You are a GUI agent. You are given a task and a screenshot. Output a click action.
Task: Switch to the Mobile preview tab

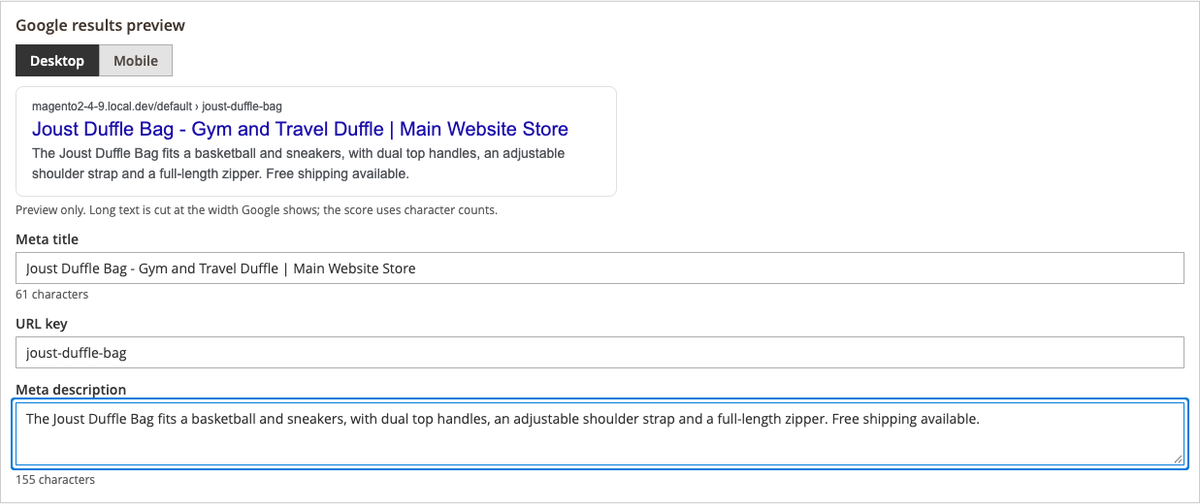(136, 60)
